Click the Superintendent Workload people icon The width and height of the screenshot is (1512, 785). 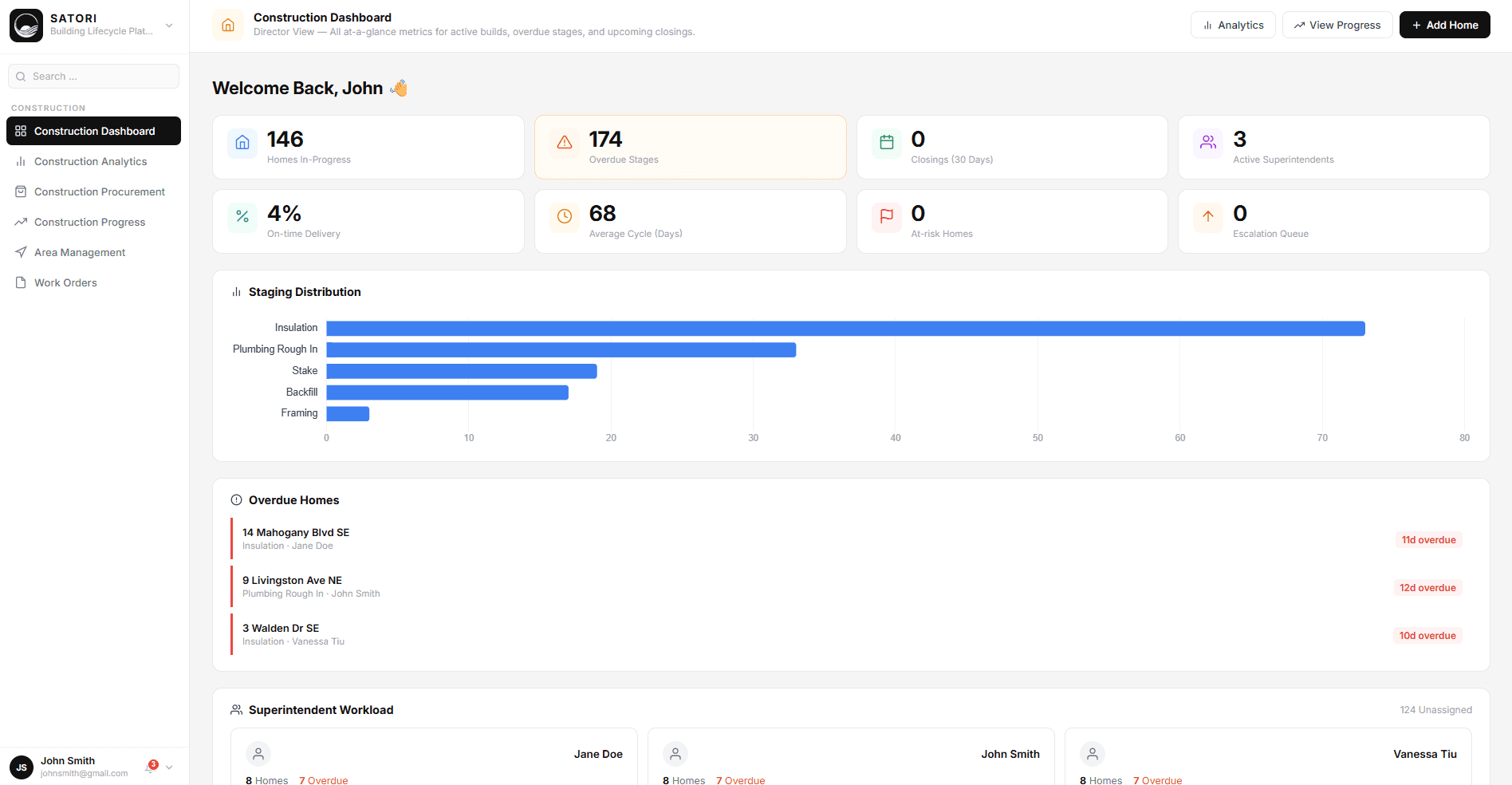(x=236, y=710)
